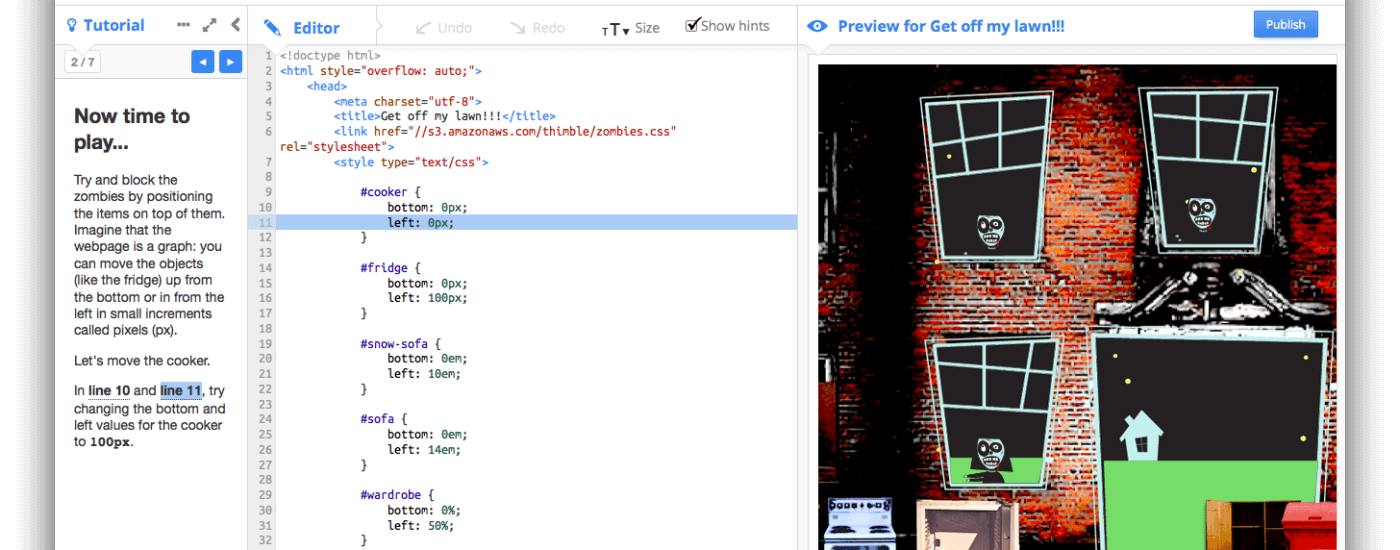Open the tutorial more options ellipsis
This screenshot has height=550, width=1400.
(183, 25)
